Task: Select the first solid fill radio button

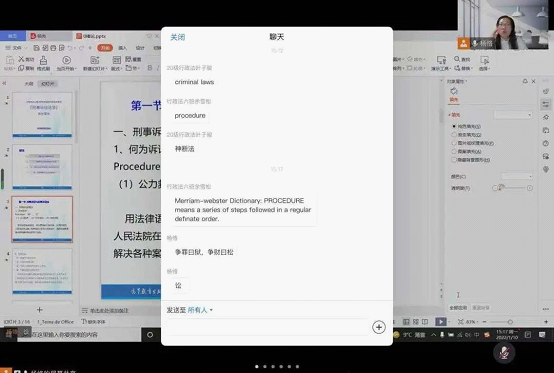Action: 454,126
